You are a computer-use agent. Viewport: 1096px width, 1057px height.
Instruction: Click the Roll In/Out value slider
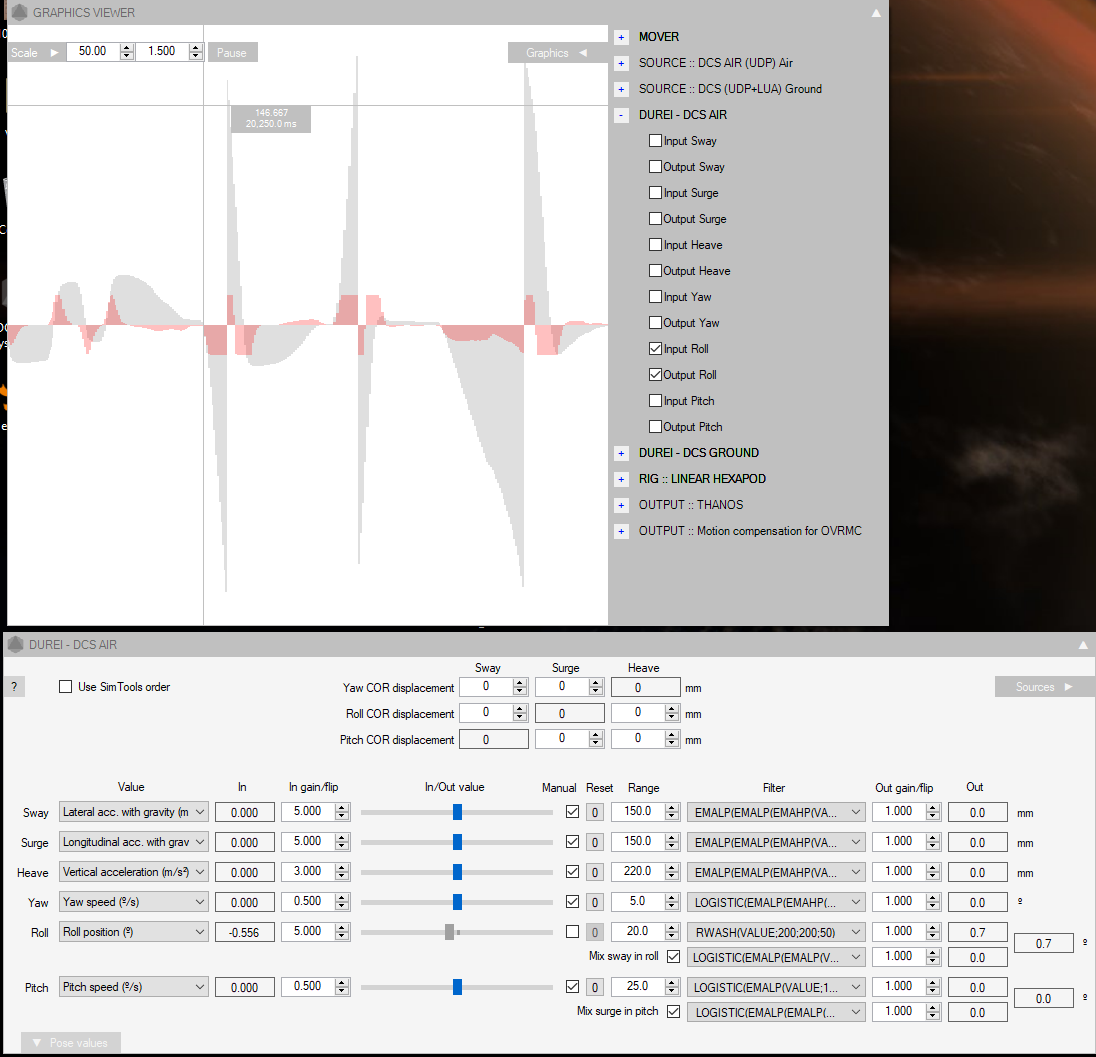click(x=456, y=931)
